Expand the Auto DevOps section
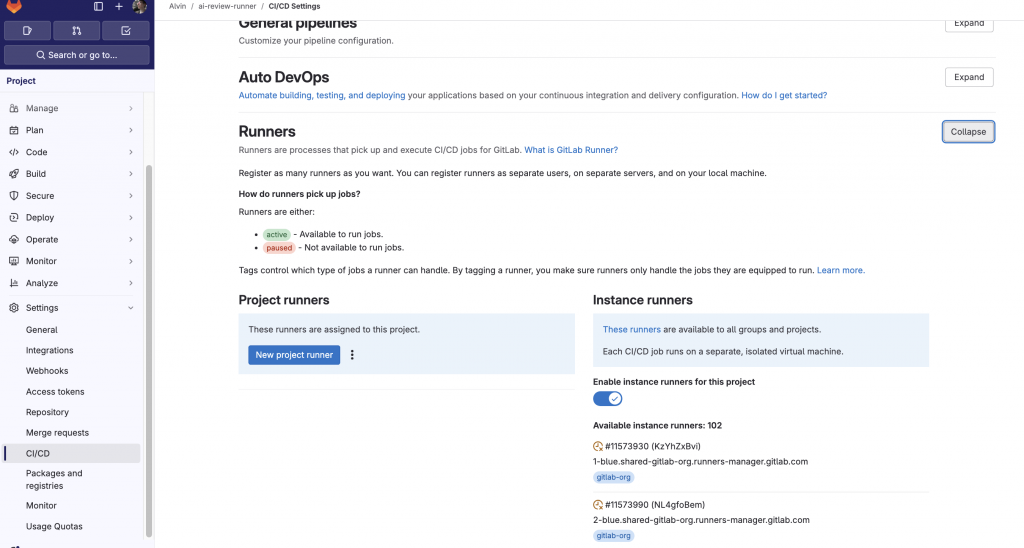 (x=969, y=77)
